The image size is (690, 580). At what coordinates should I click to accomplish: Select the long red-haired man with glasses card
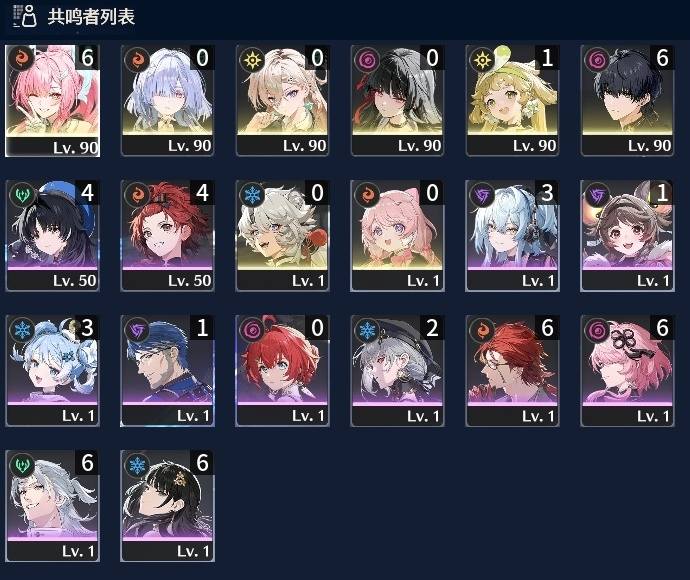pos(513,371)
